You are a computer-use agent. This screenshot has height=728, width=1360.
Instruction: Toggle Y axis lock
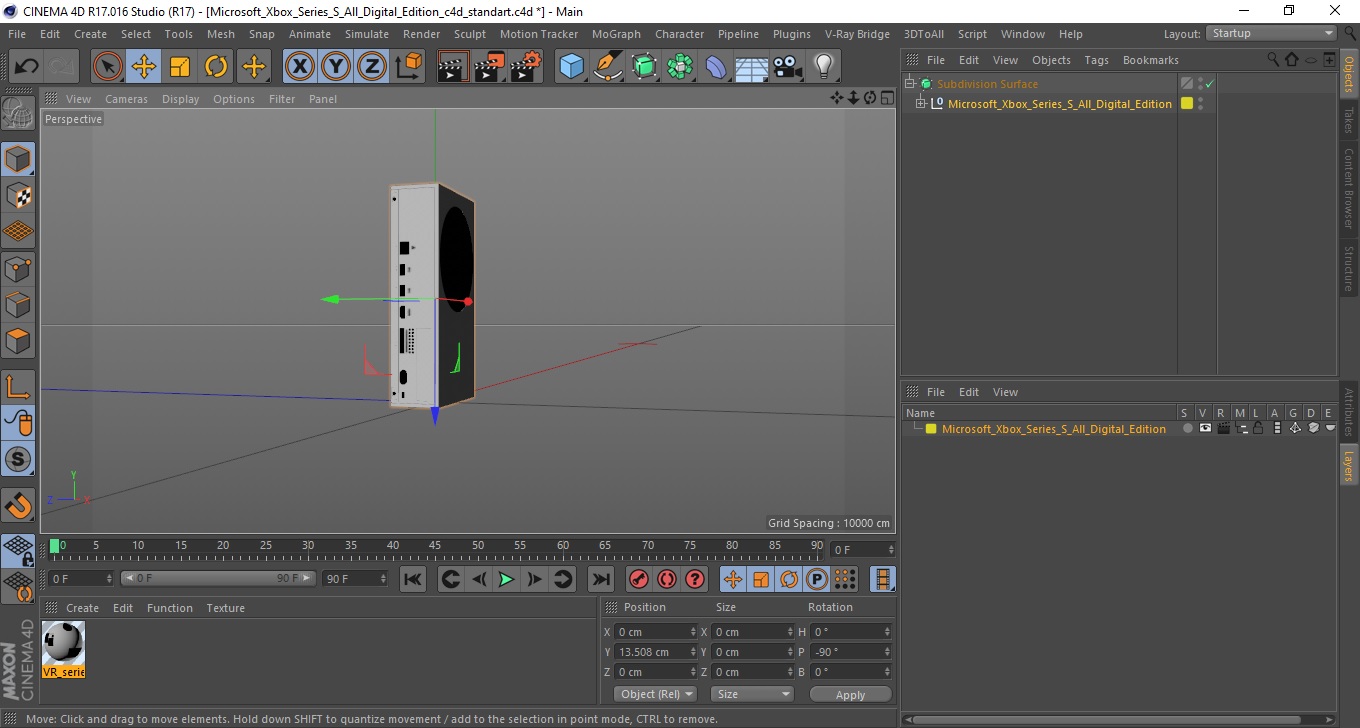click(336, 67)
